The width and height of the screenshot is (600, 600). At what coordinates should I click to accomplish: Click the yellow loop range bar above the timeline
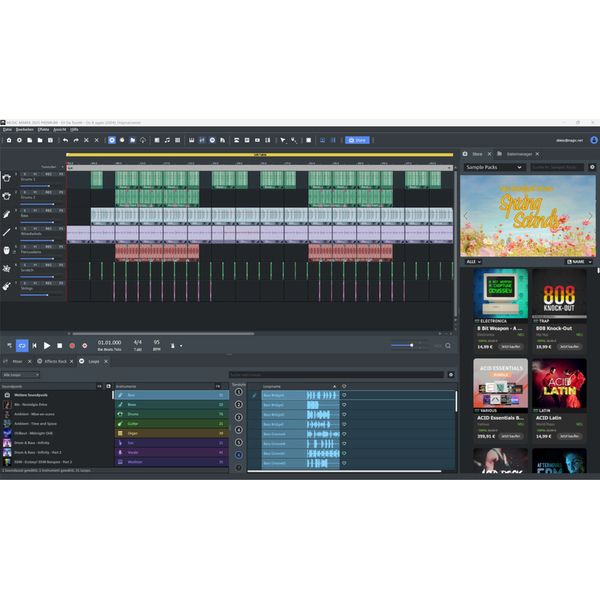[260, 155]
